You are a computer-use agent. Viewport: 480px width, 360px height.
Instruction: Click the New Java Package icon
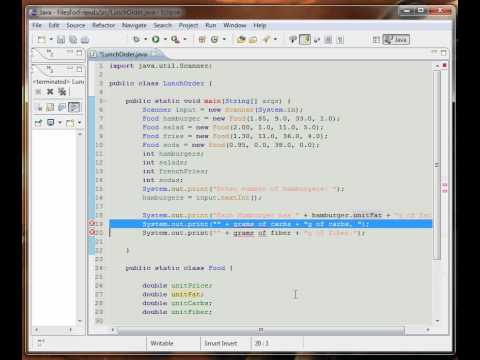coord(202,40)
